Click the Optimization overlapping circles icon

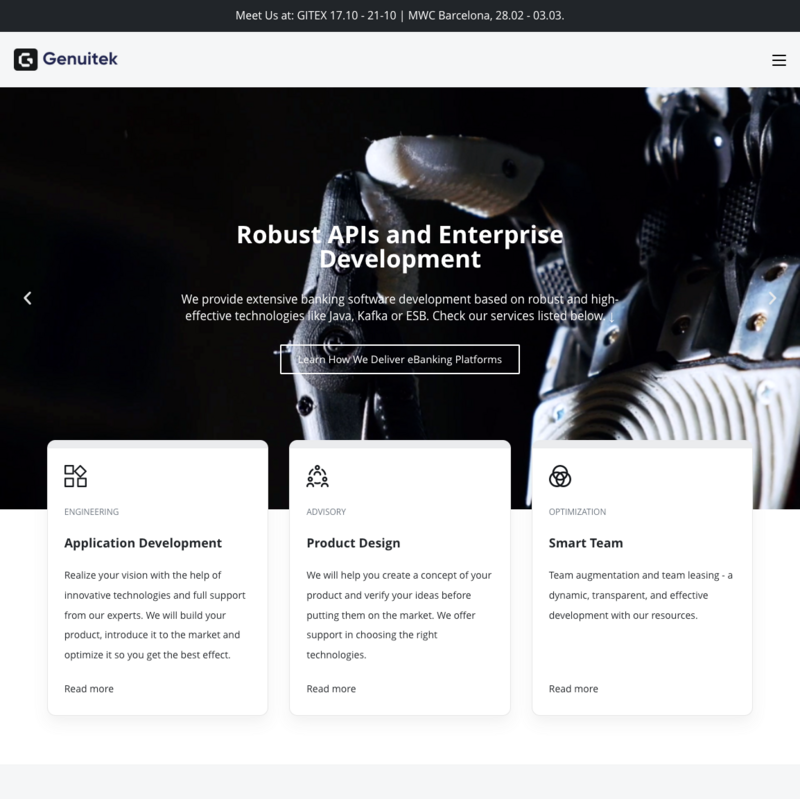[560, 476]
